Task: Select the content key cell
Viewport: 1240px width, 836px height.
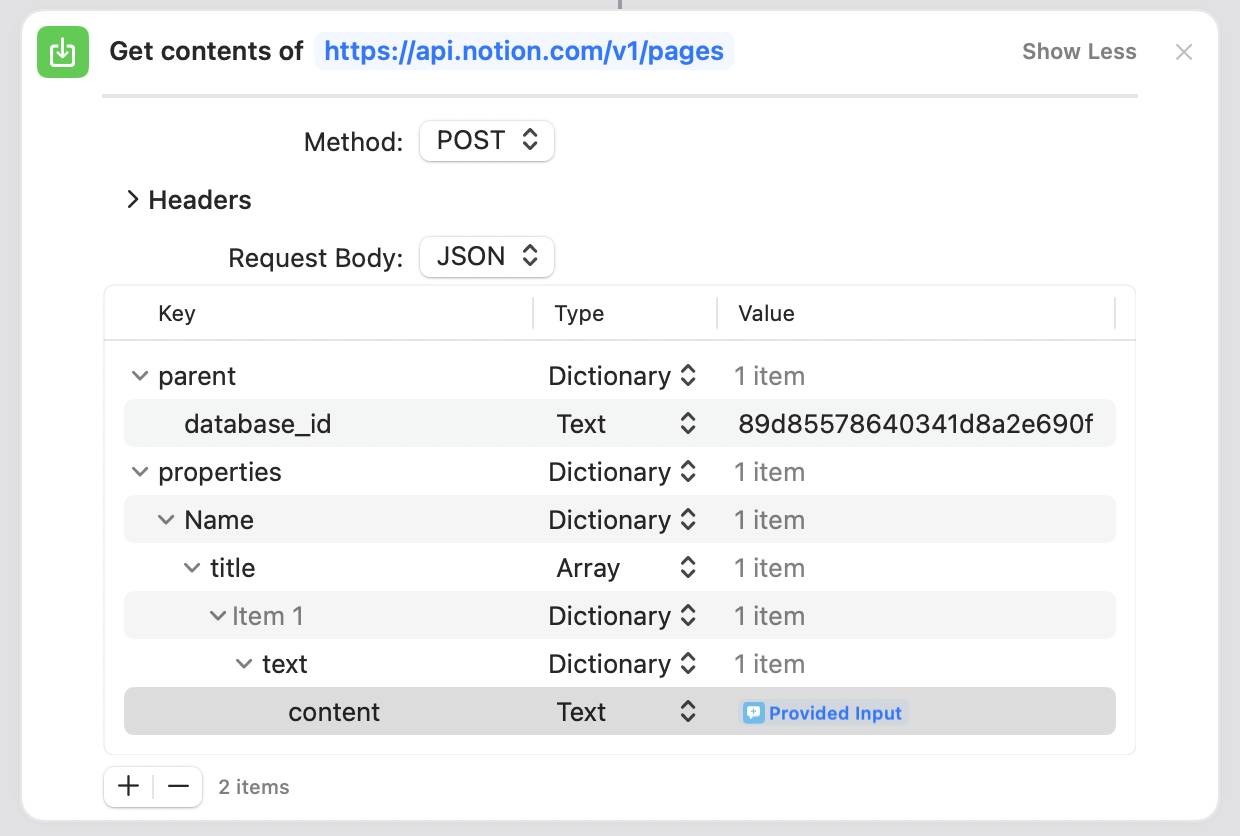Action: (x=334, y=713)
